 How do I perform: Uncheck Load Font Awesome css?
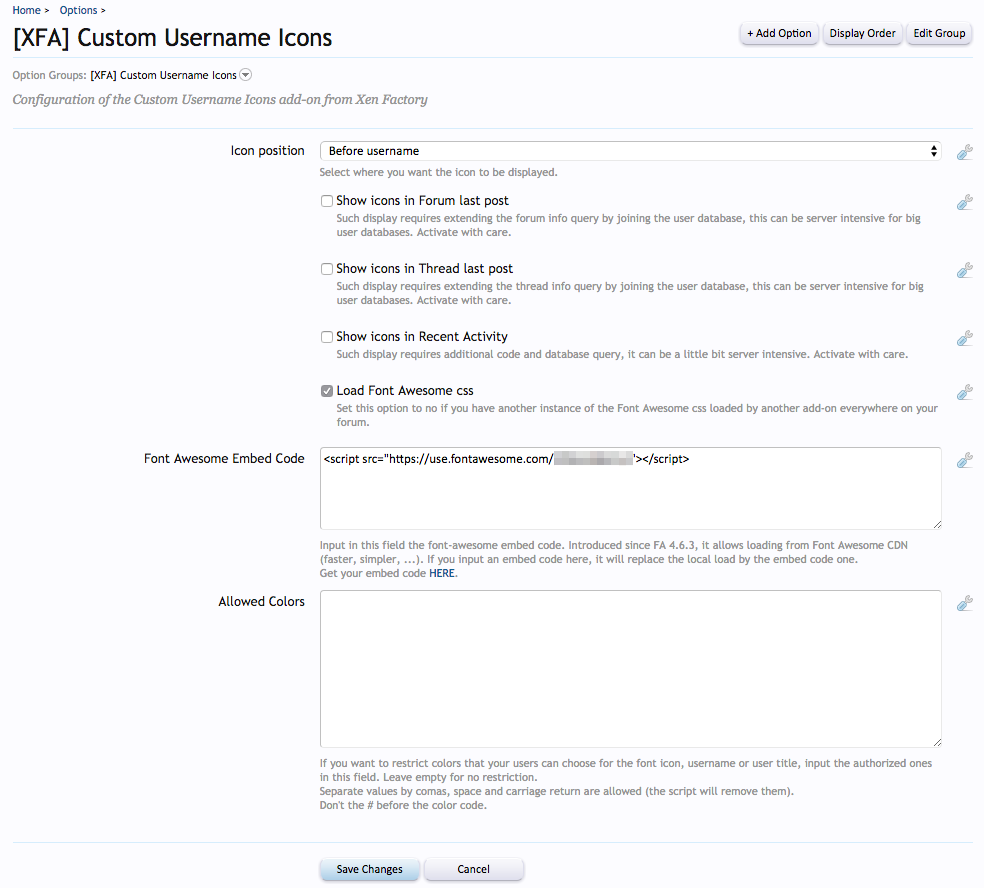tap(327, 391)
